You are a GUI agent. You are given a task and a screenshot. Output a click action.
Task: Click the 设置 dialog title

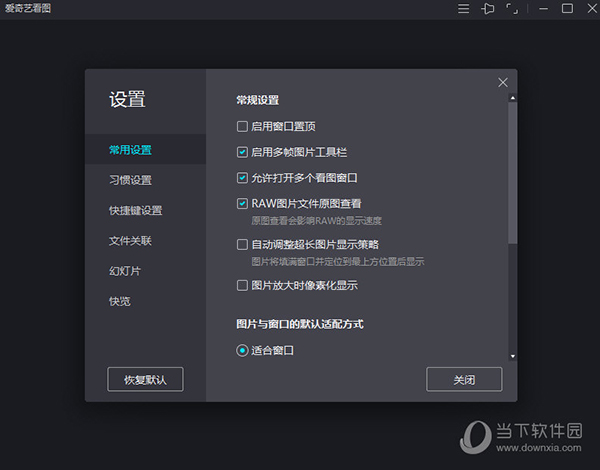click(x=127, y=100)
